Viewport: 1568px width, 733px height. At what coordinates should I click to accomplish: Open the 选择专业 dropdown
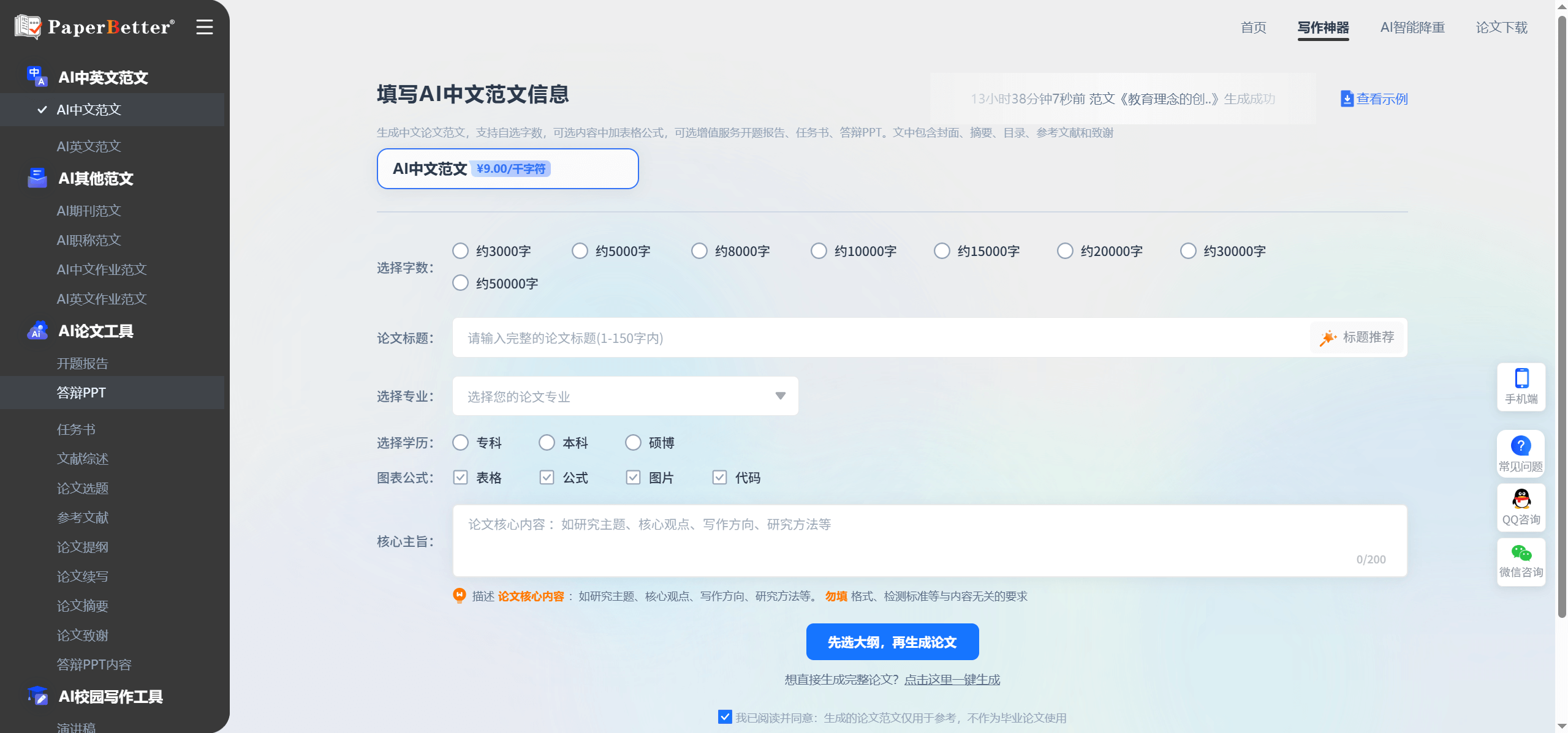click(624, 396)
